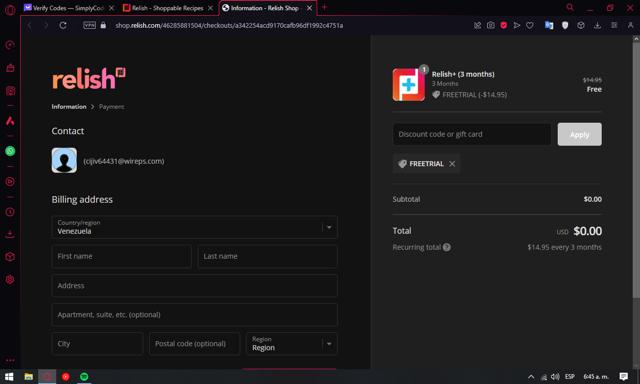
Task: Open File Explorer from the taskbar
Action: 28,377
